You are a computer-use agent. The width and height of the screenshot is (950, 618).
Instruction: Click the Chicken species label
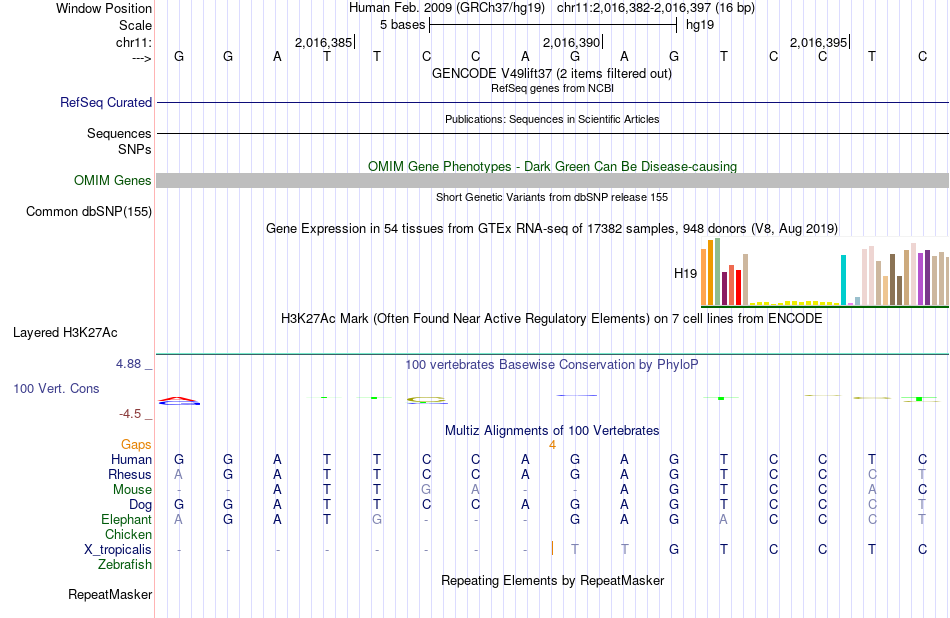[x=128, y=534]
